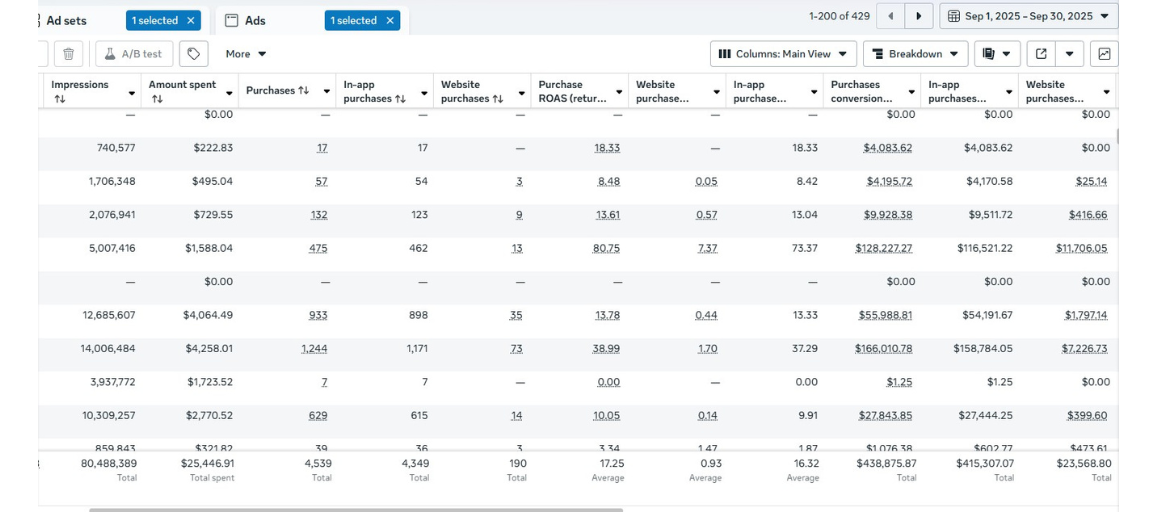Click the export share icon
The width and height of the screenshot is (1170, 512).
click(1041, 54)
